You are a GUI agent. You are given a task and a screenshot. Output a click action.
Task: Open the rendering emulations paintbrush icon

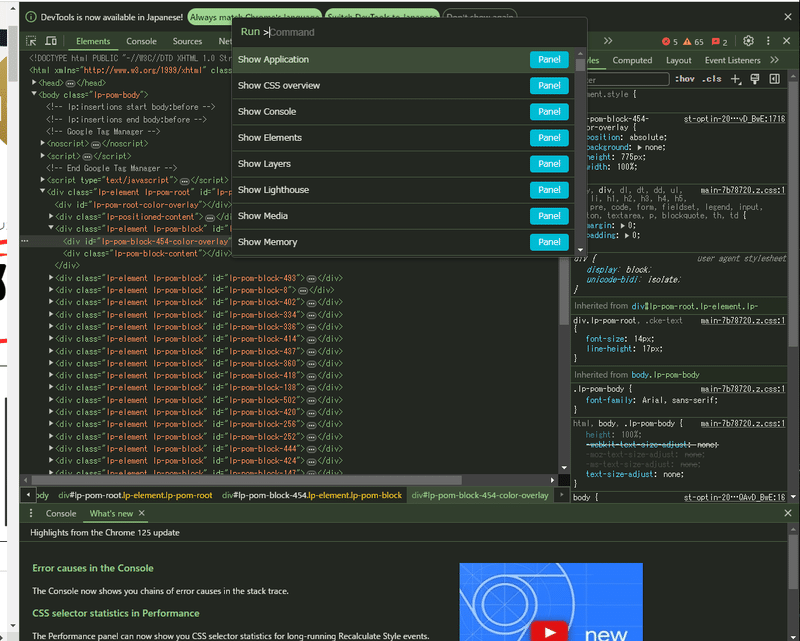click(x=755, y=79)
